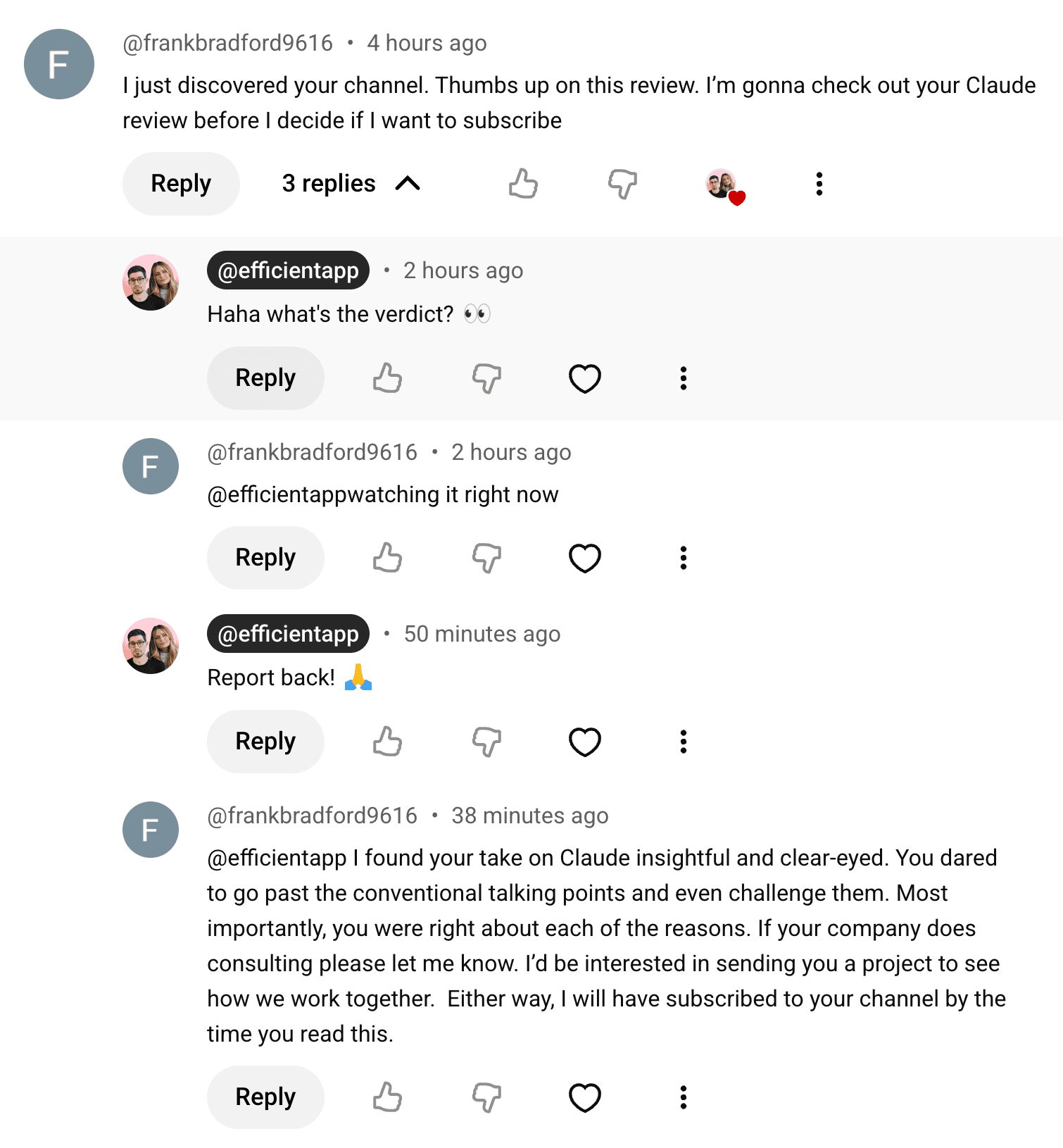Collapse the 3 replies thread
The height and width of the screenshot is (1148, 1063).
[x=351, y=184]
